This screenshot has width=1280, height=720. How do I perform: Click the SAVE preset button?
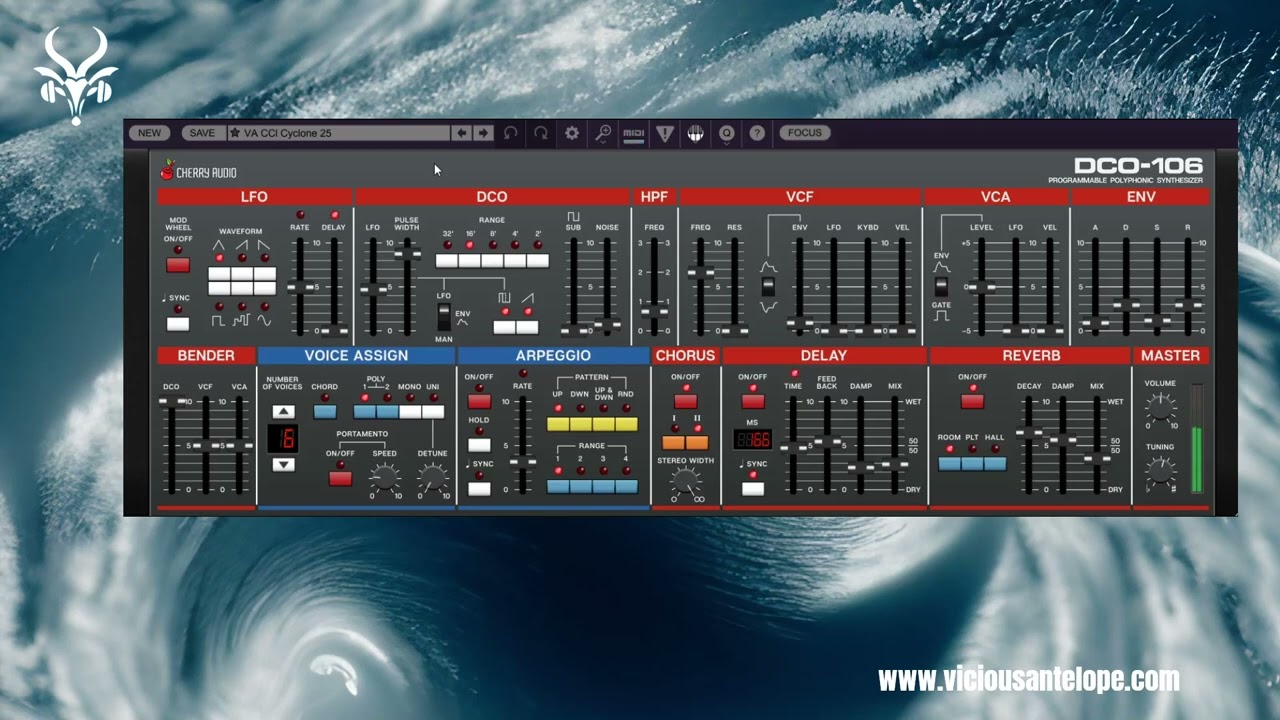(x=202, y=133)
